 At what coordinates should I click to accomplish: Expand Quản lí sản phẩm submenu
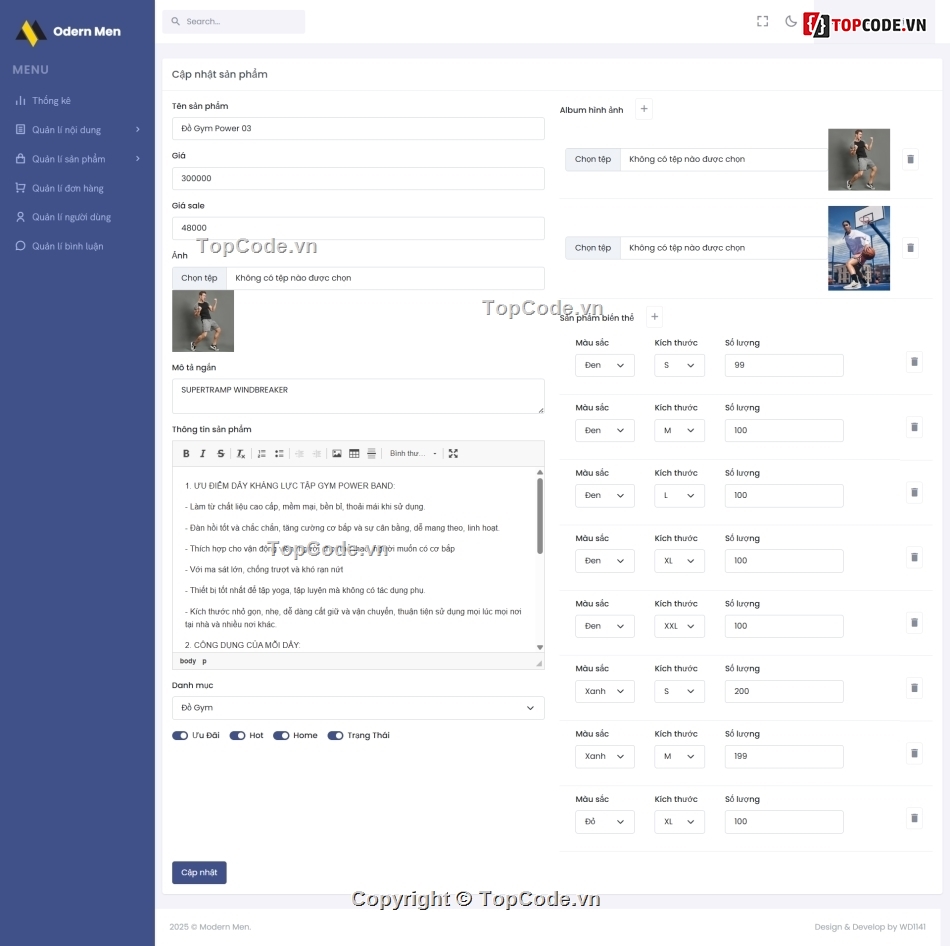point(78,159)
